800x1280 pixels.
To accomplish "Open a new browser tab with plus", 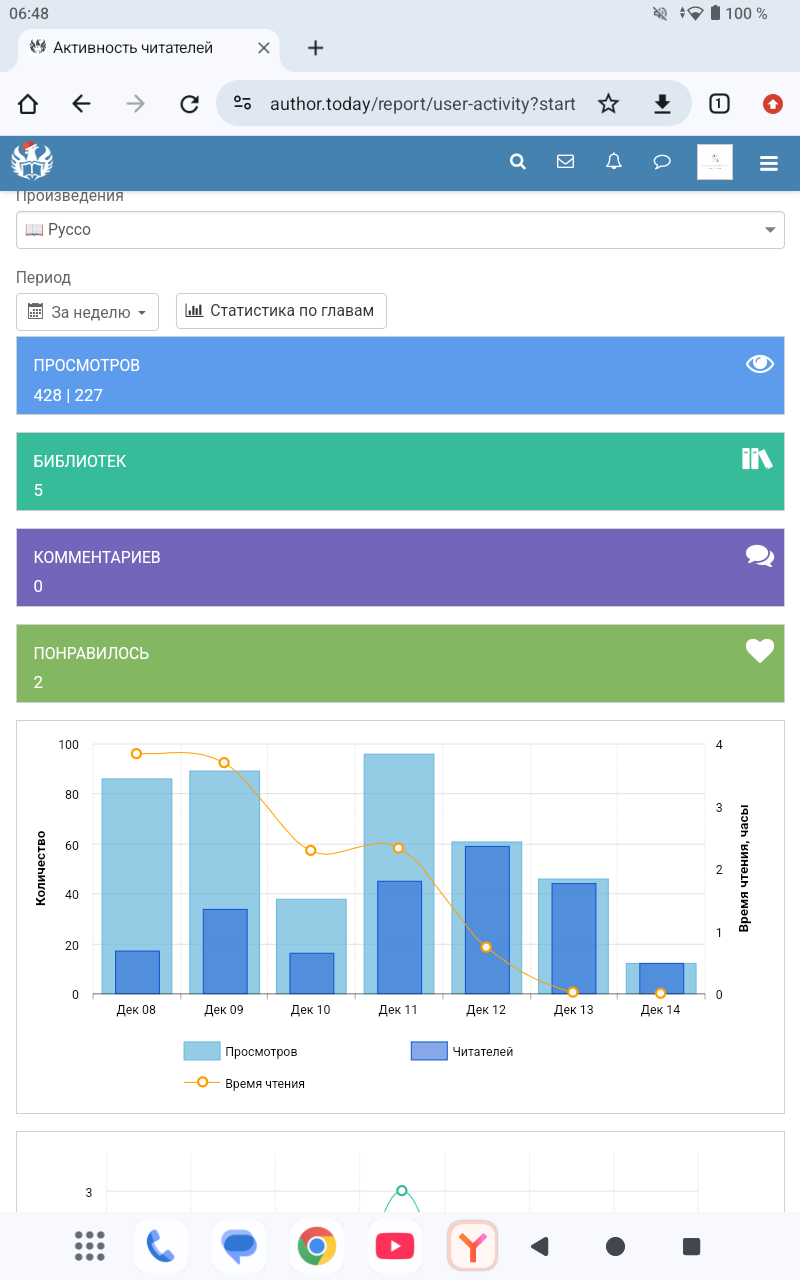I will pos(316,48).
